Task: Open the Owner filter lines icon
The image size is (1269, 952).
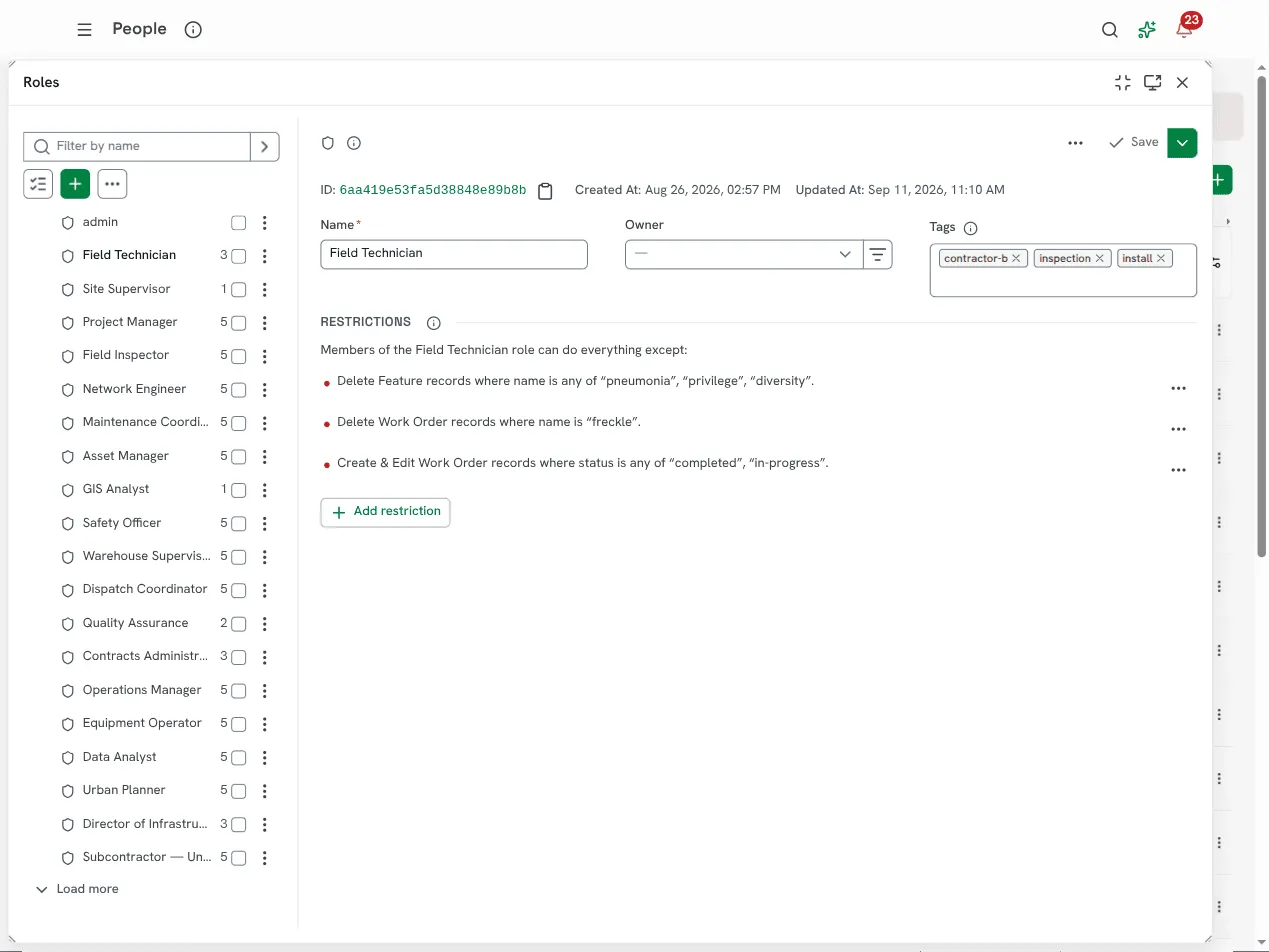Action: tap(877, 255)
